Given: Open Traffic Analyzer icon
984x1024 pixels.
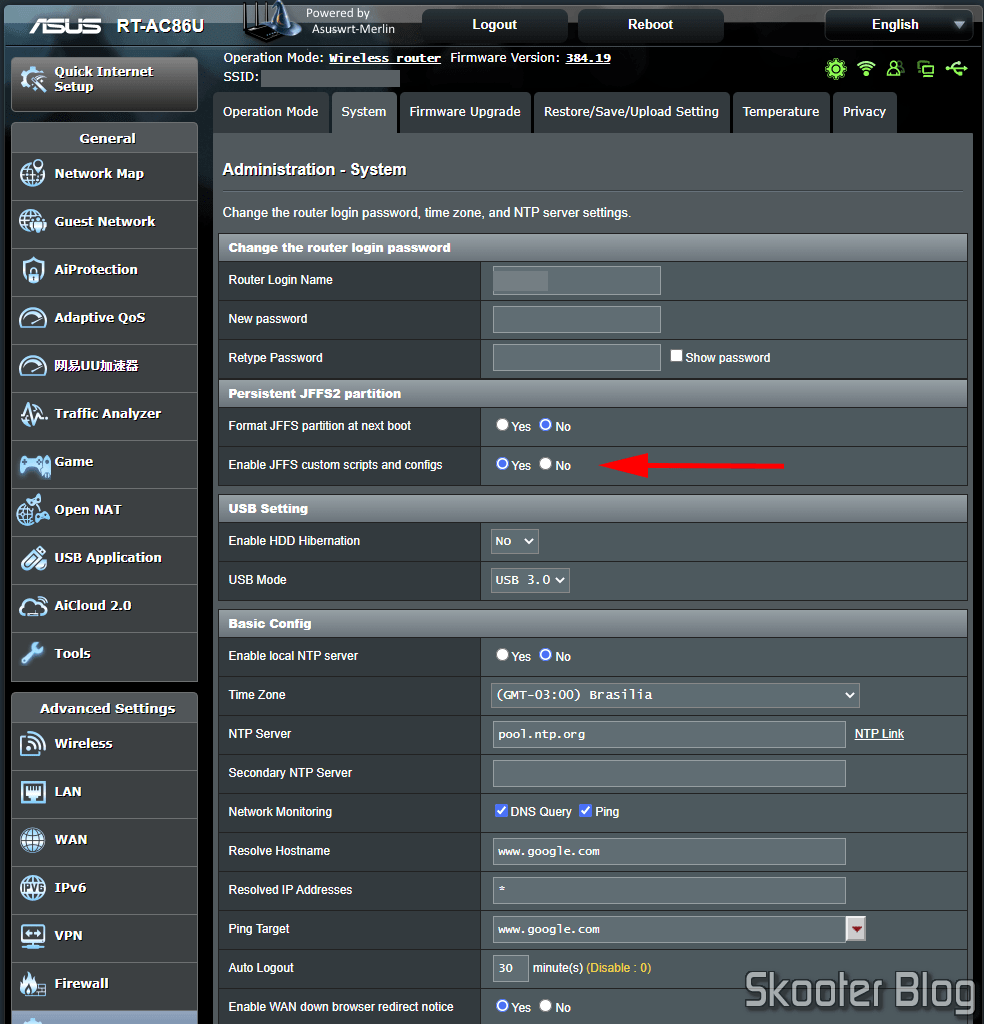Looking at the screenshot, I should [33, 414].
